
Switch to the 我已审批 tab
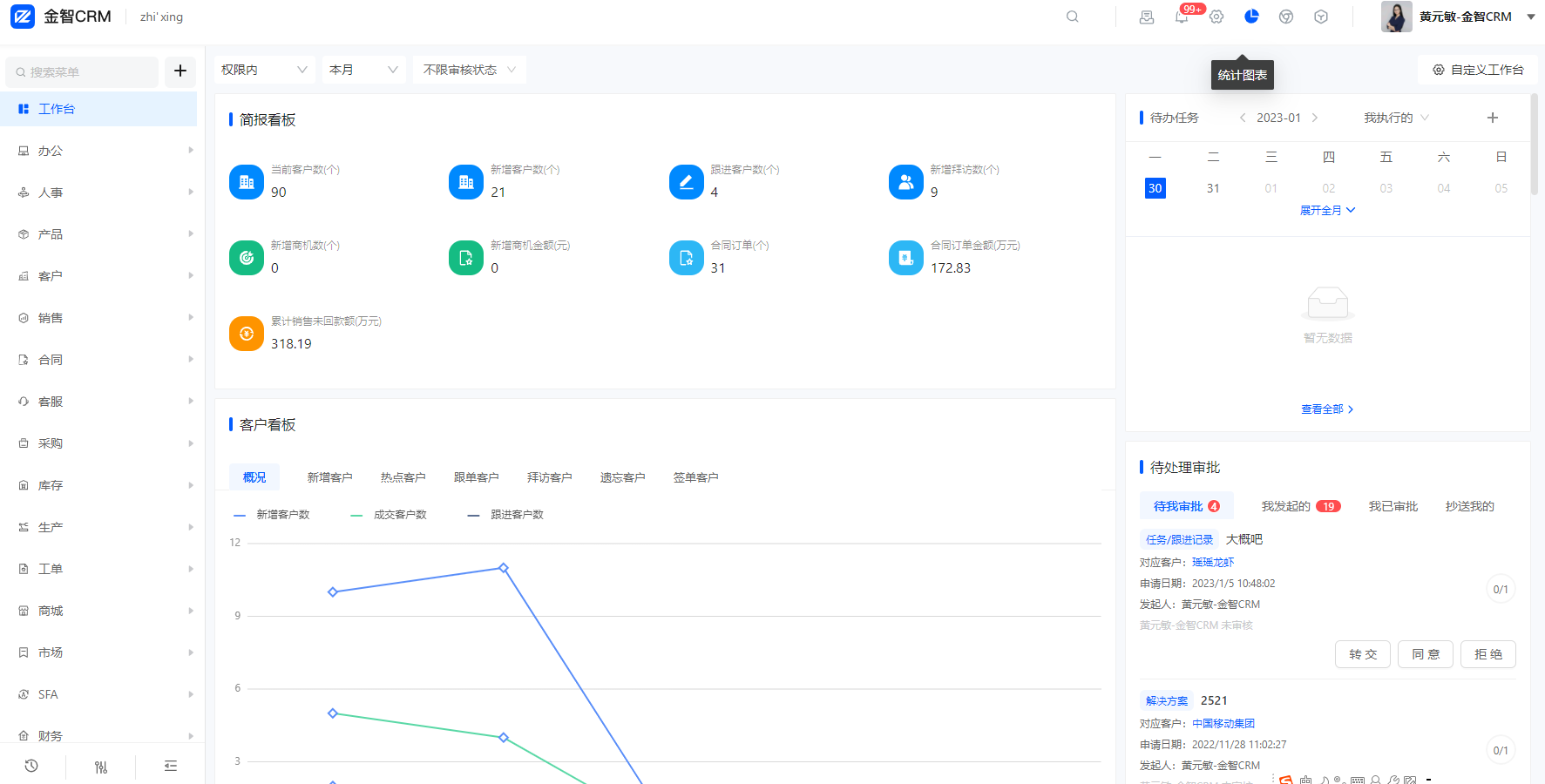click(1393, 506)
